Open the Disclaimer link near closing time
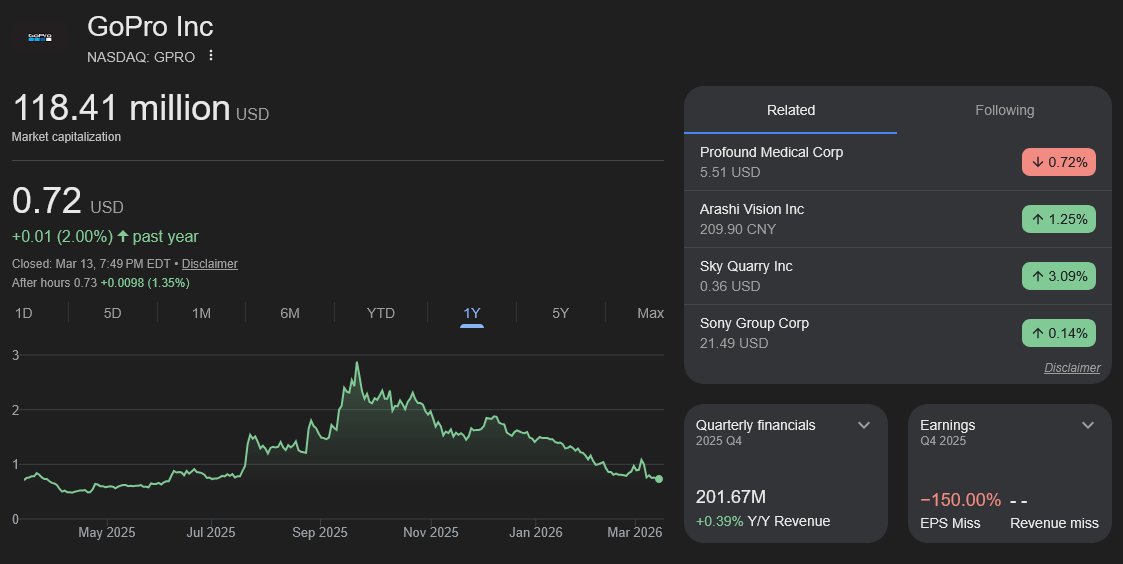Image resolution: width=1123 pixels, height=564 pixels. 210,264
